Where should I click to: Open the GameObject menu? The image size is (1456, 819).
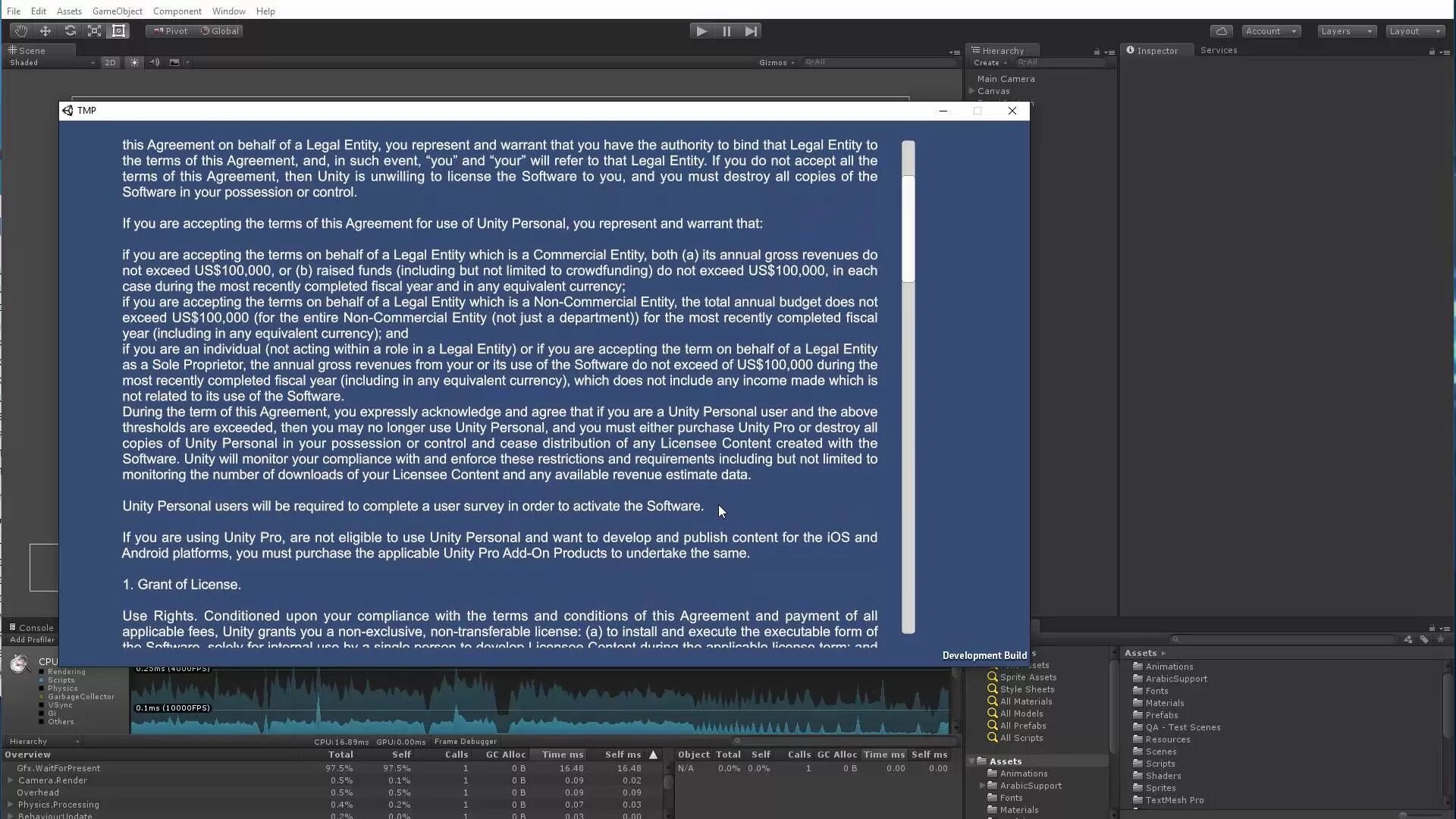pos(117,11)
